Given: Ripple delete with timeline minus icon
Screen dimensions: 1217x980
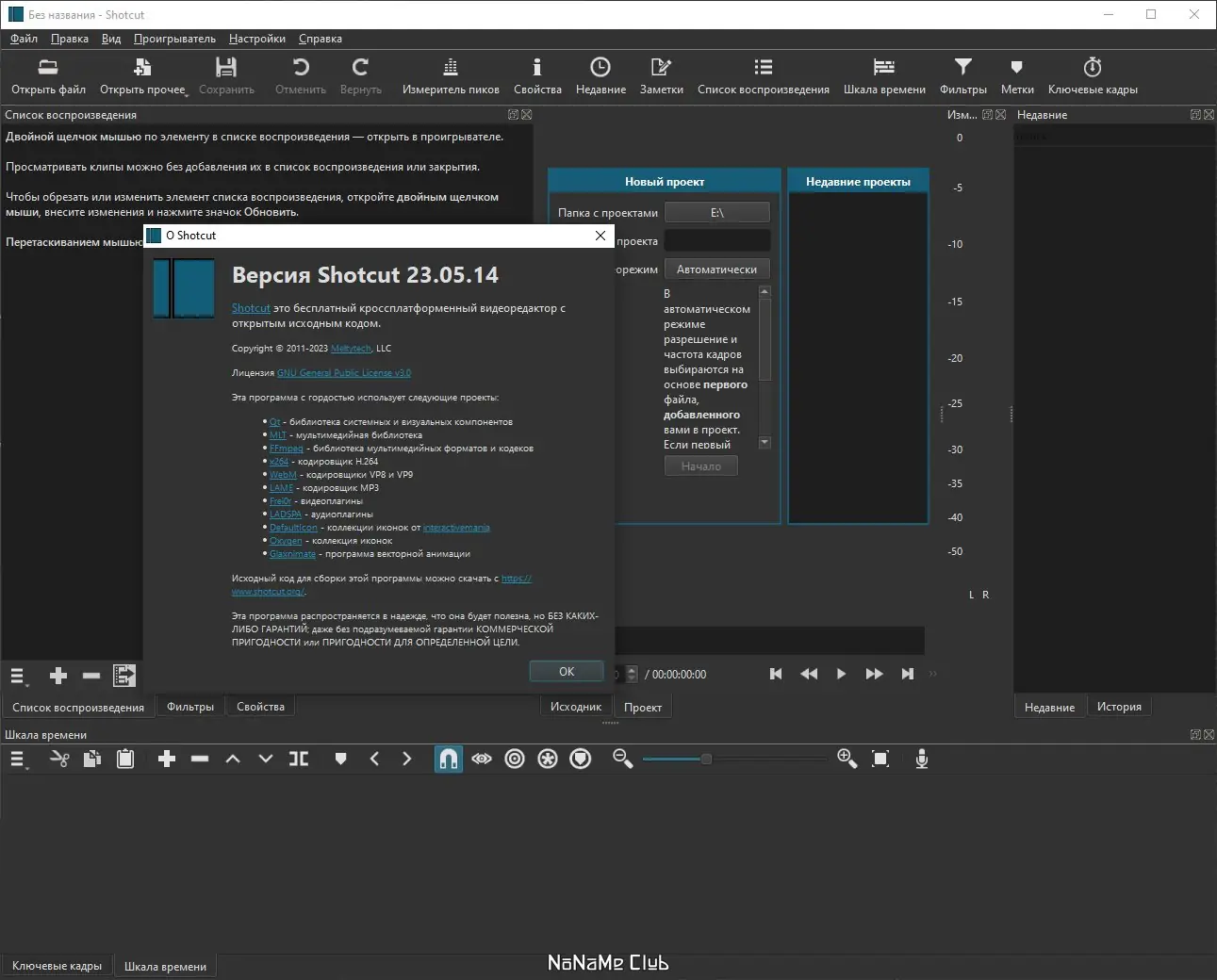Looking at the screenshot, I should (x=200, y=759).
